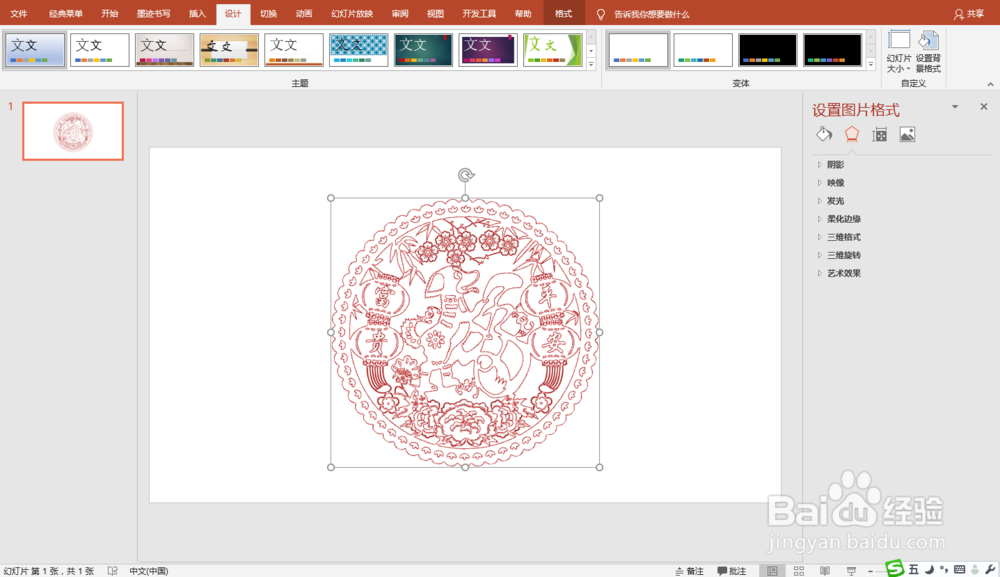Click the spell check book icon
The height and width of the screenshot is (577, 1000).
(x=112, y=571)
